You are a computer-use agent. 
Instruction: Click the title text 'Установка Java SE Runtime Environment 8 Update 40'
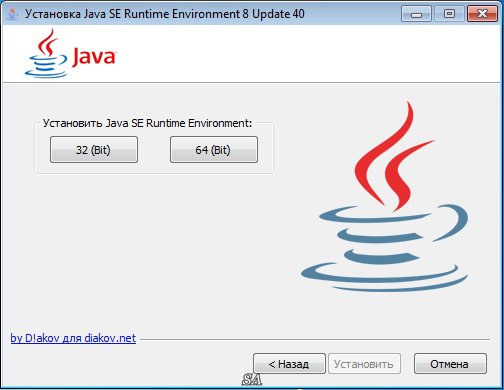pos(165,14)
